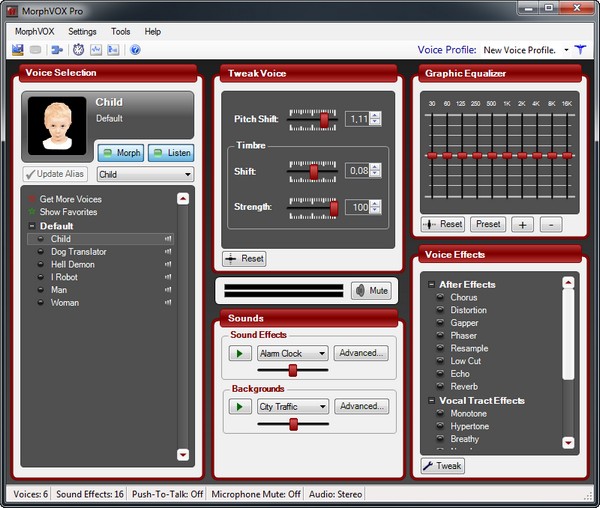This screenshot has height=508, width=600.
Task: Click the Pitch Shift slider handle
Action: 324,119
